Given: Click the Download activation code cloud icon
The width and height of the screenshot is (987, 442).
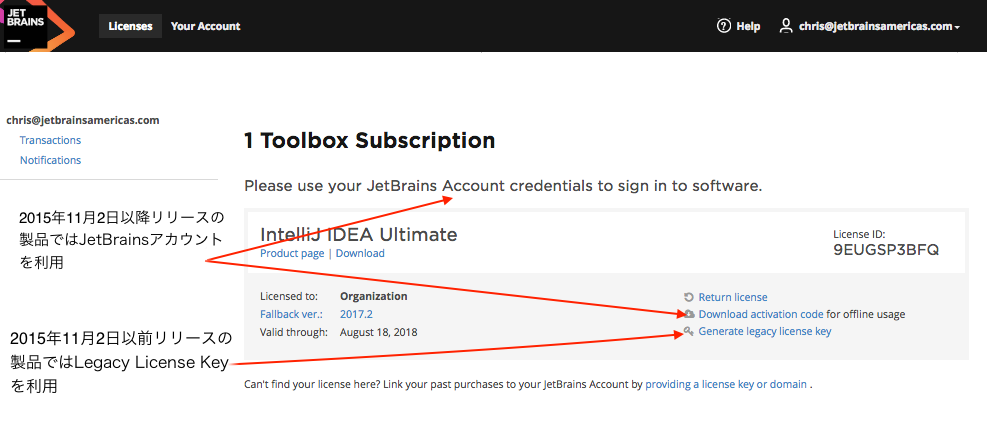Looking at the screenshot, I should (689, 314).
